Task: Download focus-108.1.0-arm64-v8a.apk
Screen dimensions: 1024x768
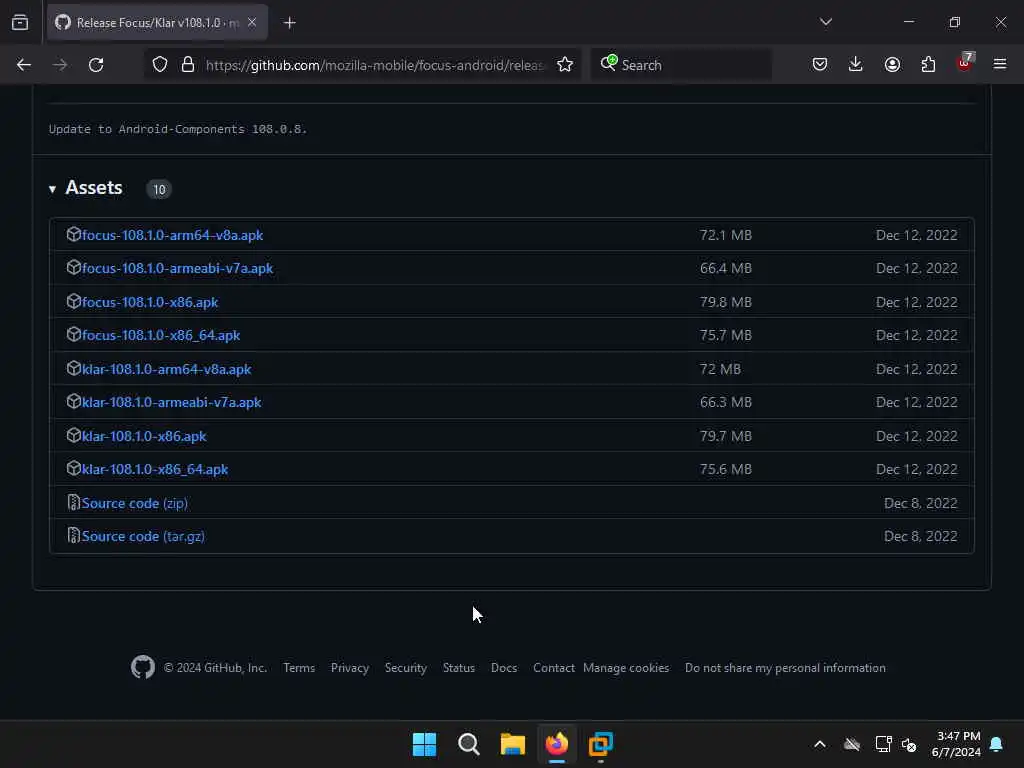Action: point(172,235)
